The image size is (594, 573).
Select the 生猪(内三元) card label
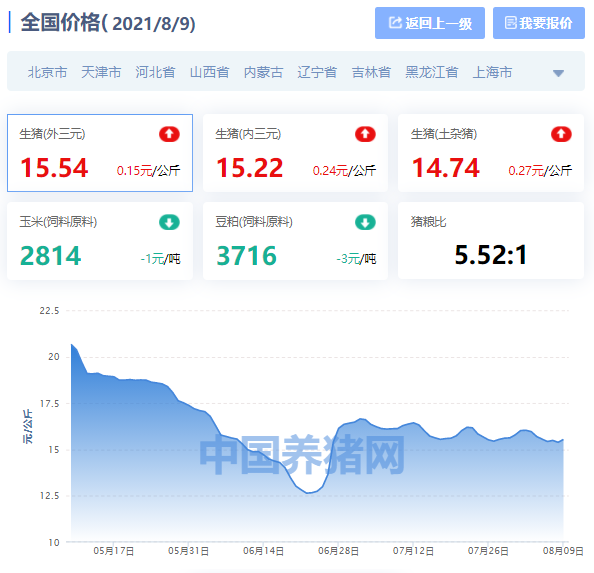tap(248, 134)
